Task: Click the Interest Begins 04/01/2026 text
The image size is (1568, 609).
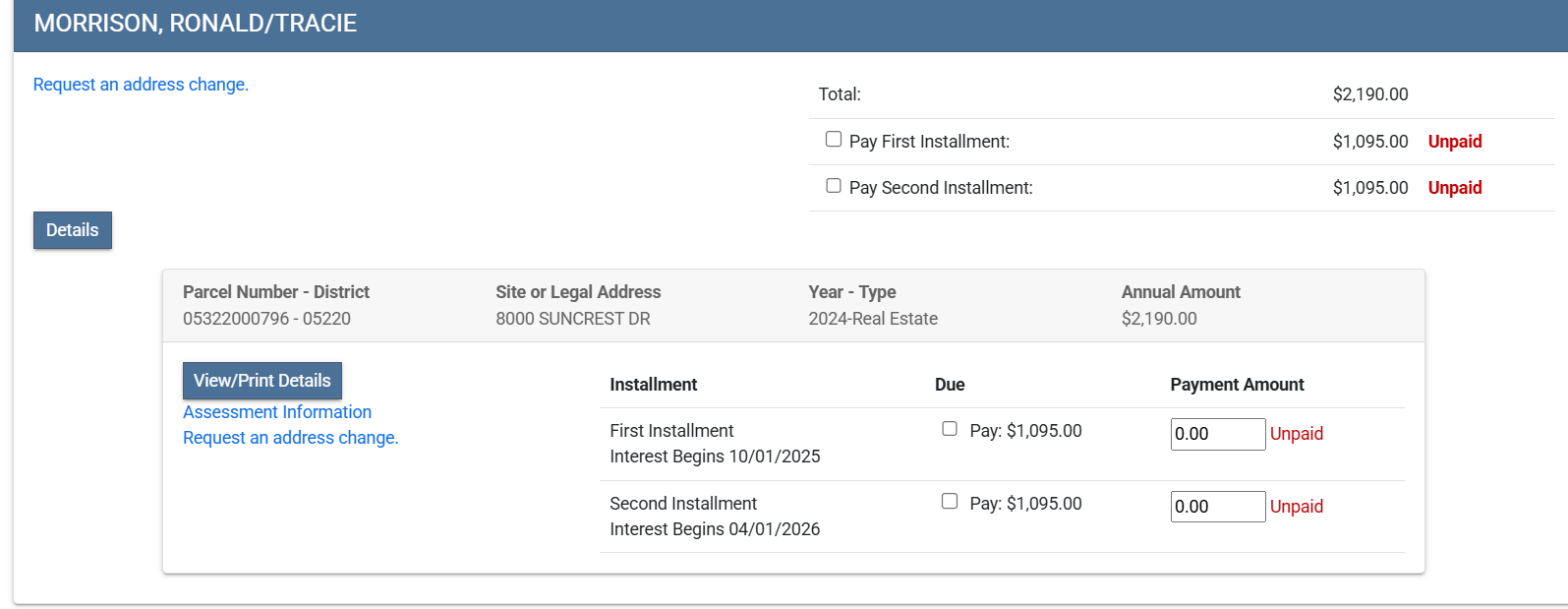Action: click(x=715, y=529)
